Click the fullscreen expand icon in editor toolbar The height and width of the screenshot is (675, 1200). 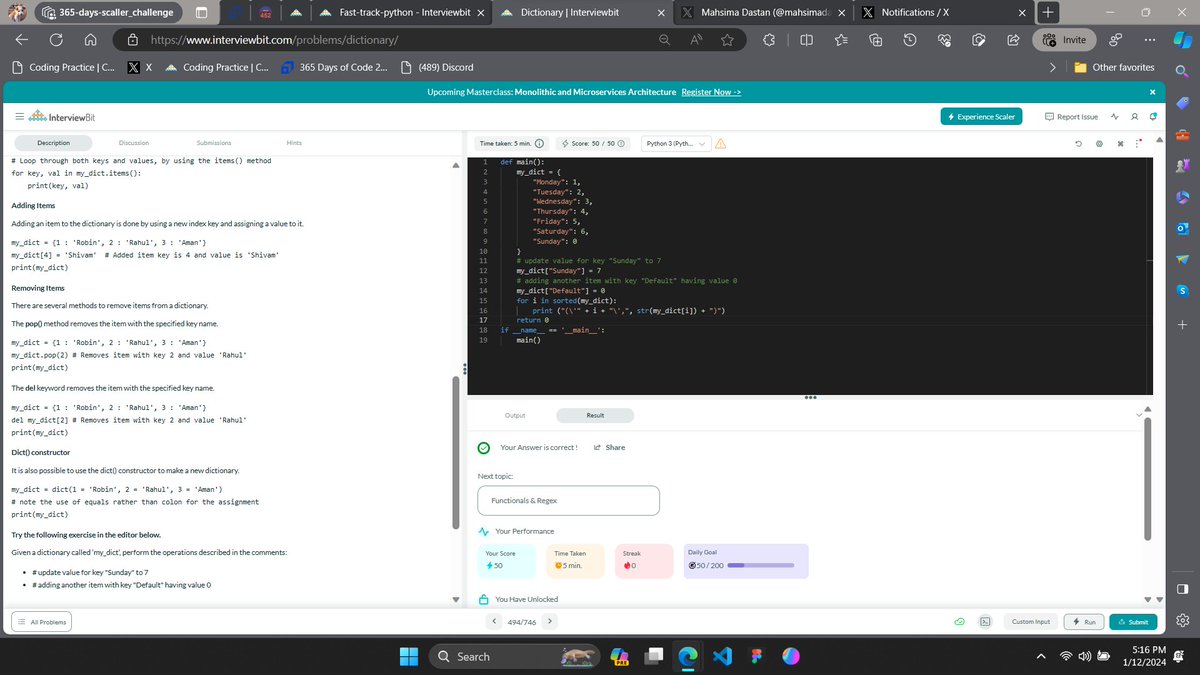click(1120, 143)
